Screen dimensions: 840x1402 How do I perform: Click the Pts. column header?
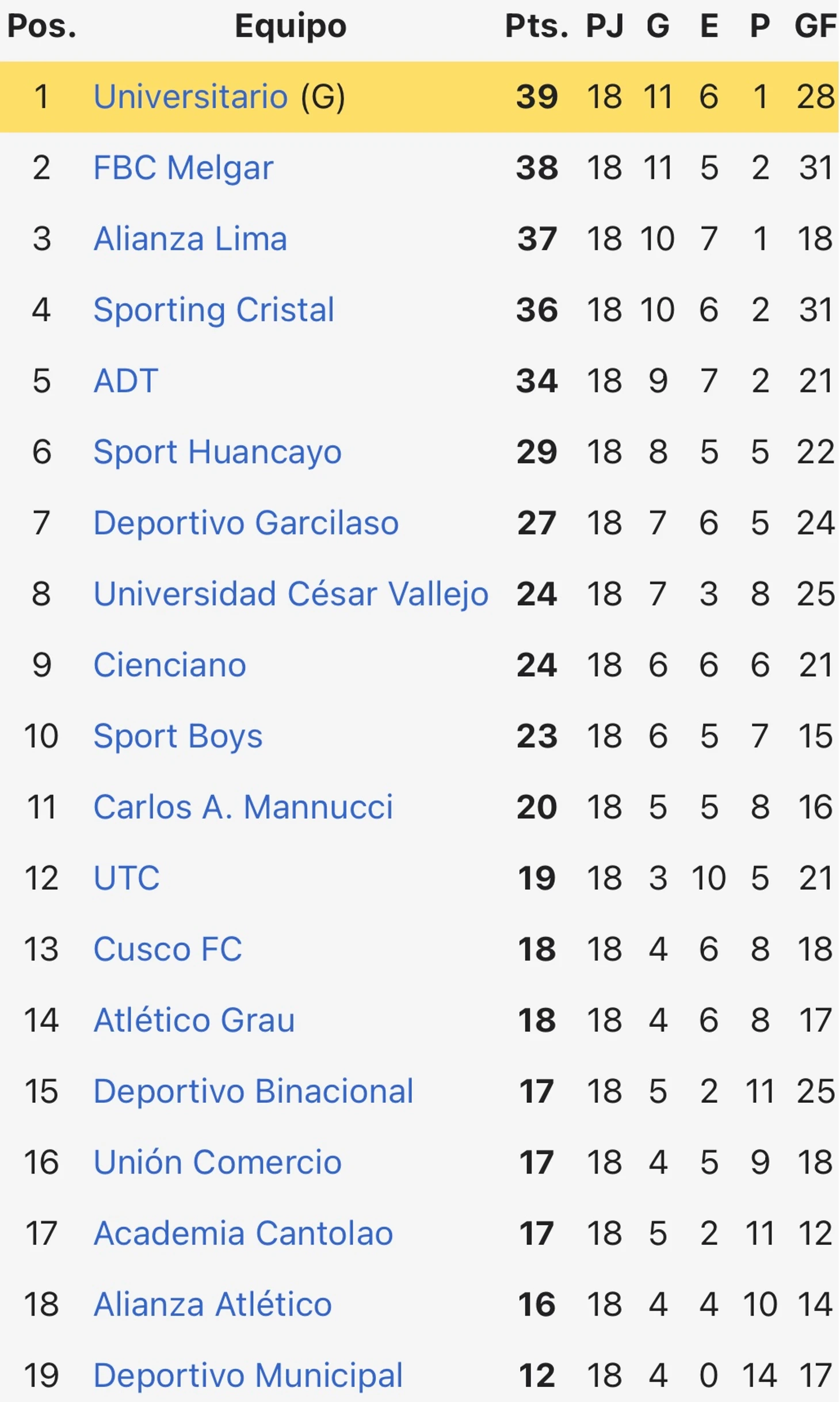pos(537,26)
